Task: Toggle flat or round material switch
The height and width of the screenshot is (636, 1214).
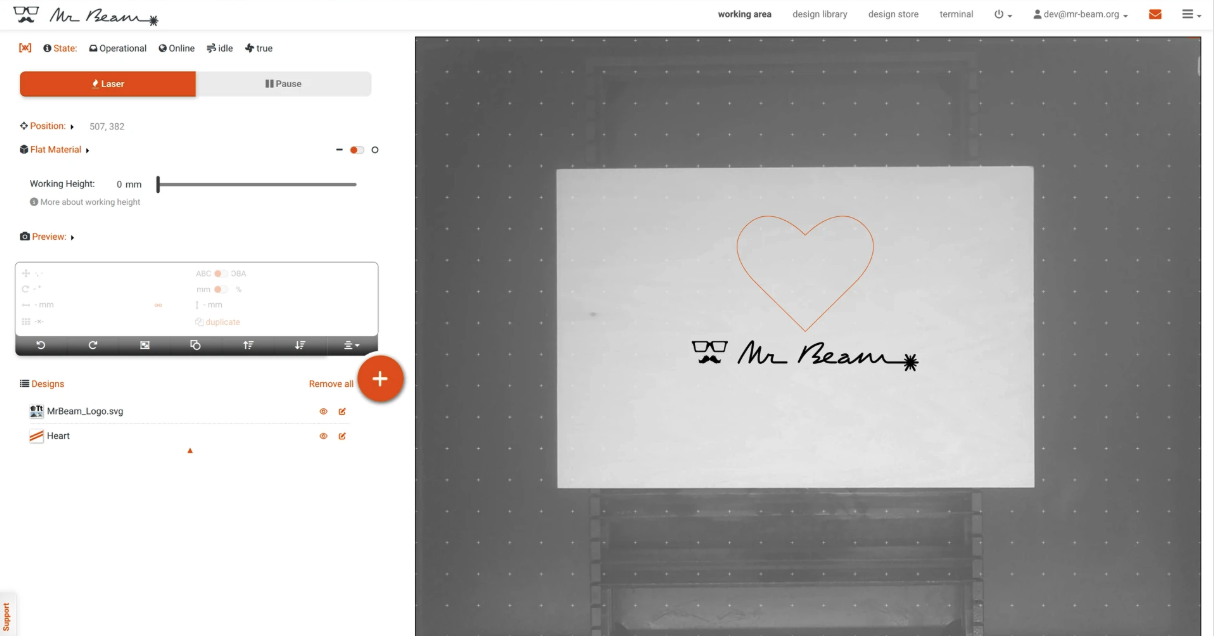Action: click(x=357, y=150)
